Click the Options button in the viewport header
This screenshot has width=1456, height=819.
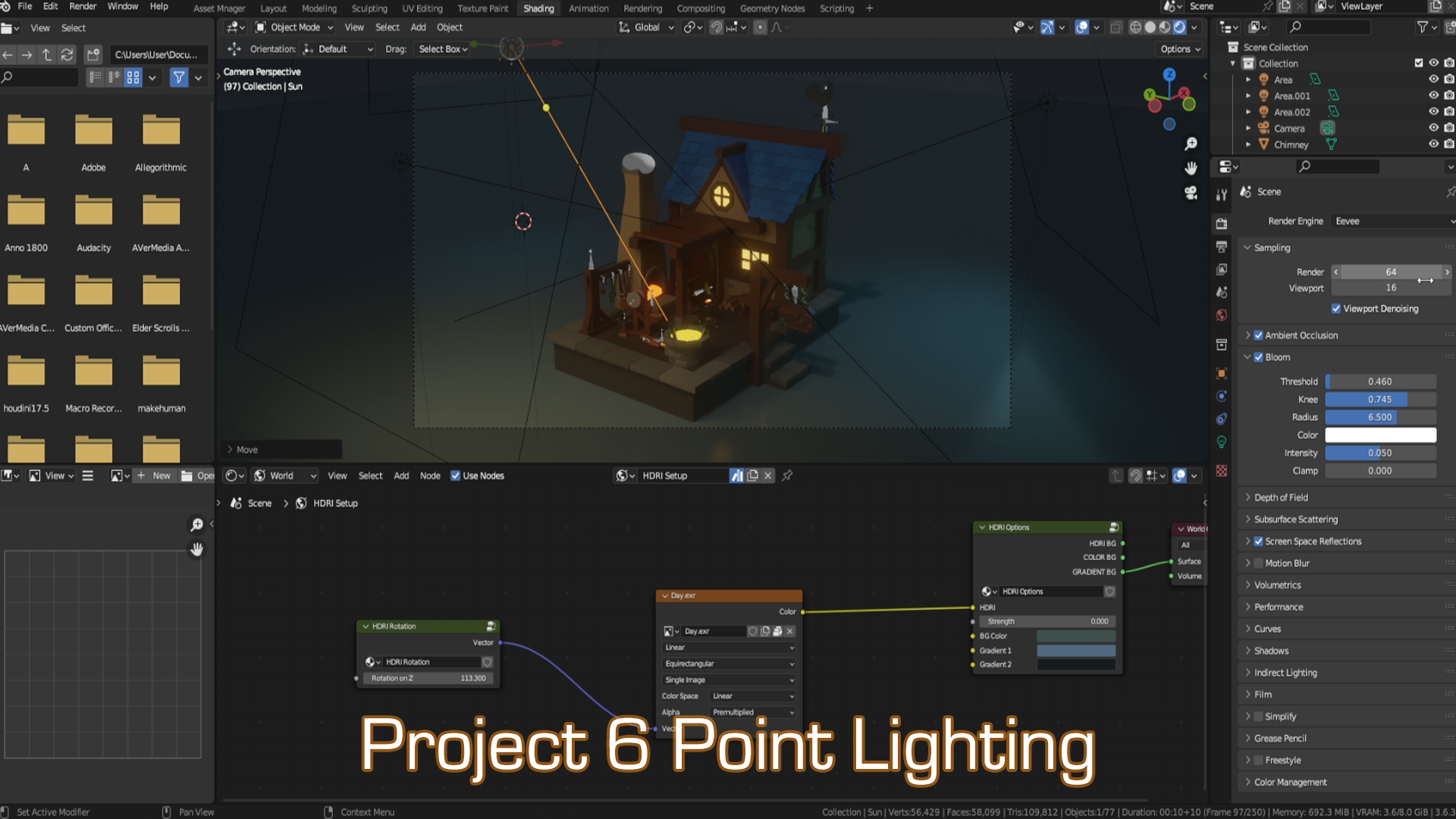click(1180, 49)
